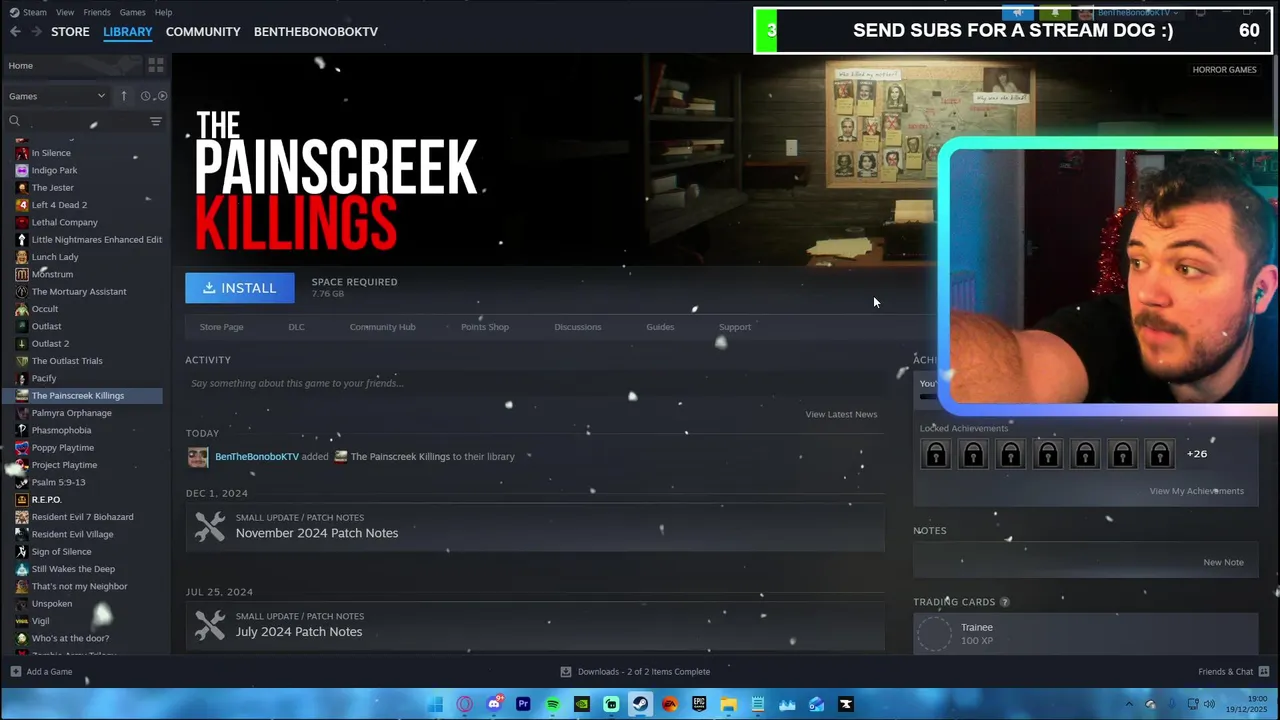Screen dimensions: 1280x720
Task: Select The Outlast Trials
Action: point(67,361)
